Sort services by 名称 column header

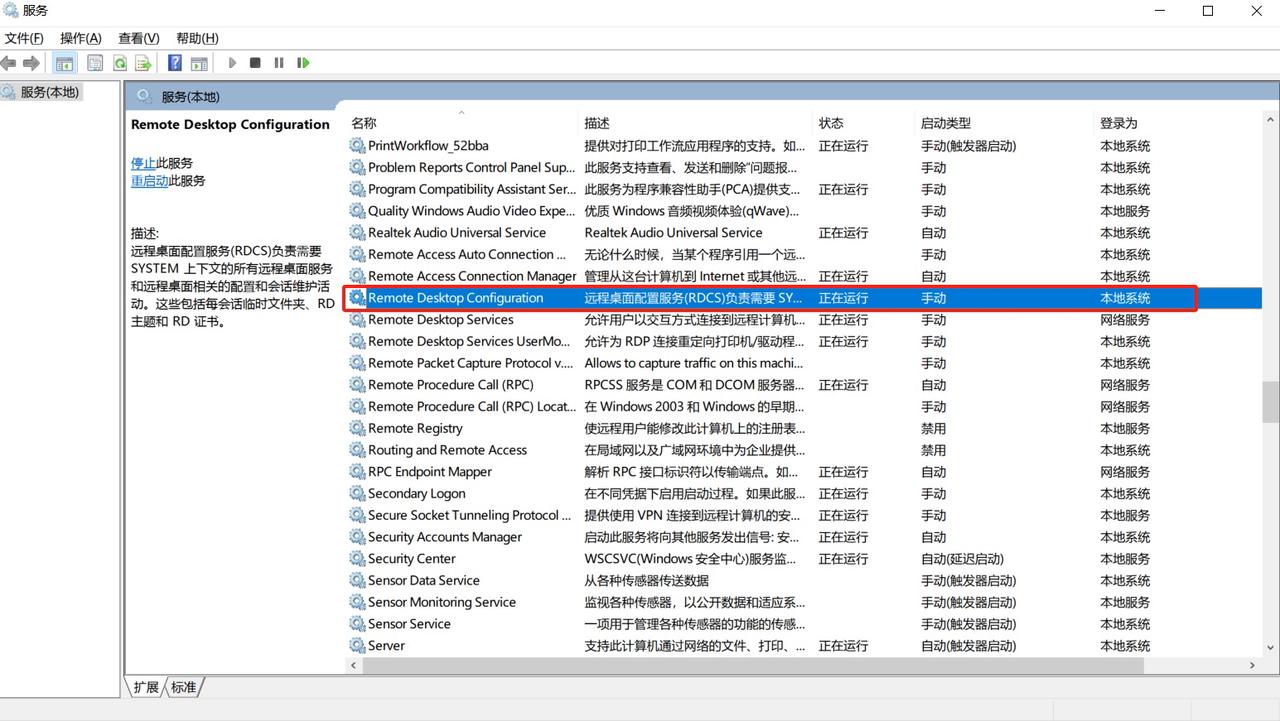364,123
